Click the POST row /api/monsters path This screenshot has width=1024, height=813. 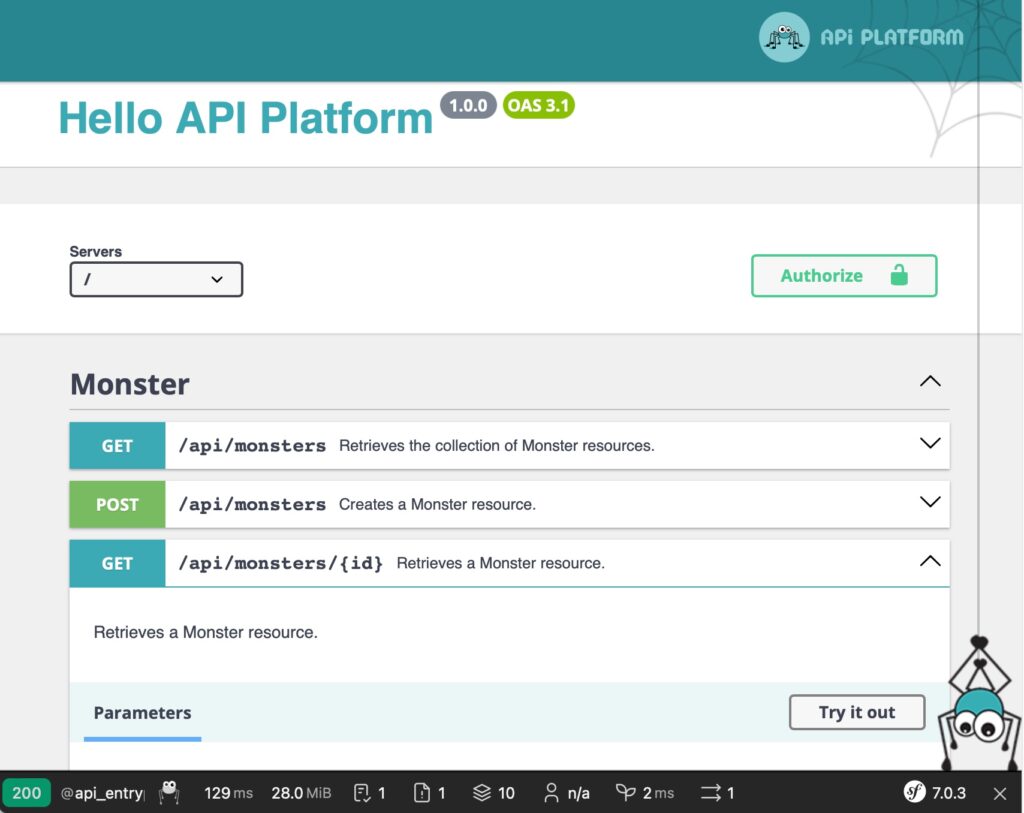click(252, 504)
